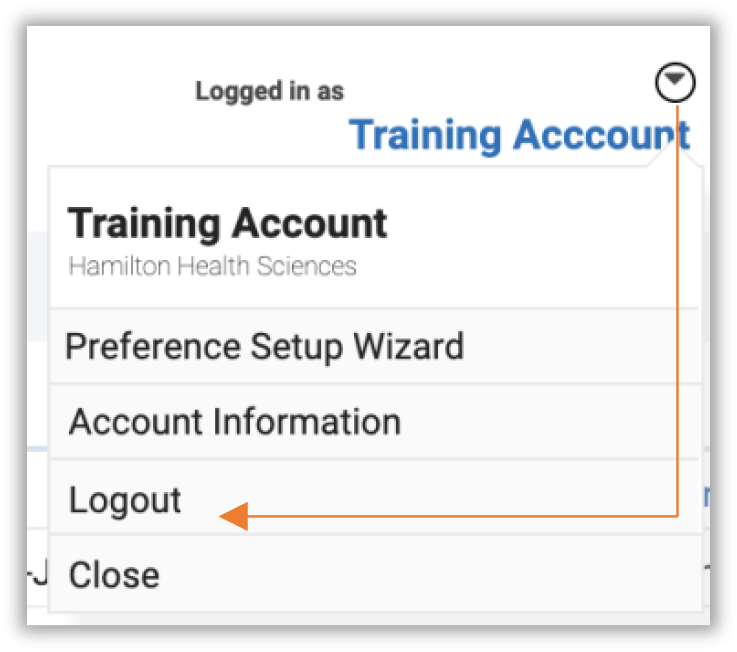
Task: Log out of the Training Account
Action: (125, 500)
